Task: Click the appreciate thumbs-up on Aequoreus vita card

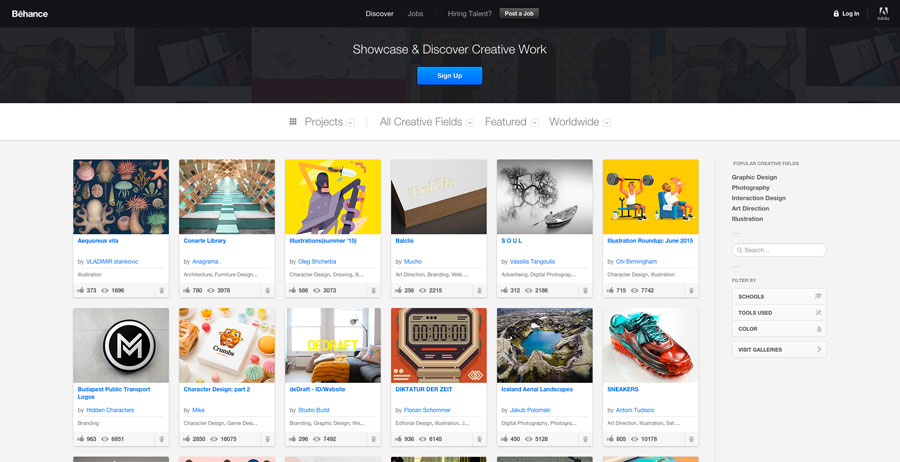Action: 81,290
